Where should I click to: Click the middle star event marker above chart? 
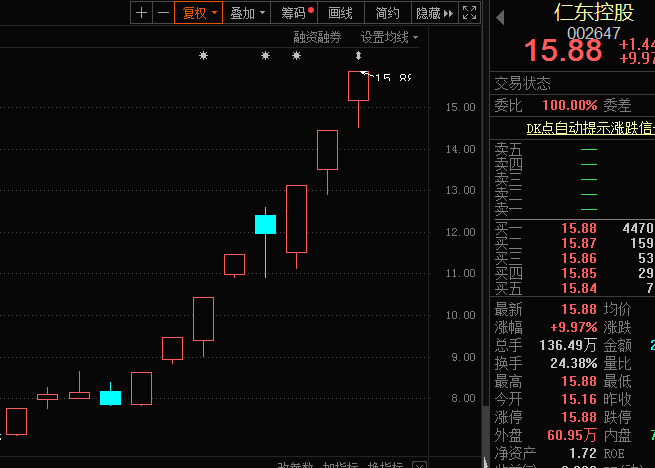coord(265,56)
